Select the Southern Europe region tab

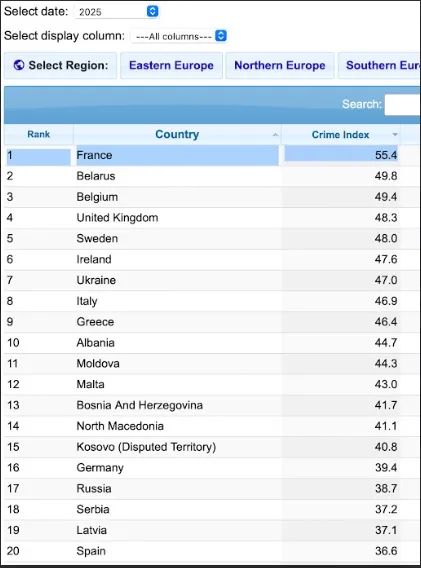[x=379, y=66]
